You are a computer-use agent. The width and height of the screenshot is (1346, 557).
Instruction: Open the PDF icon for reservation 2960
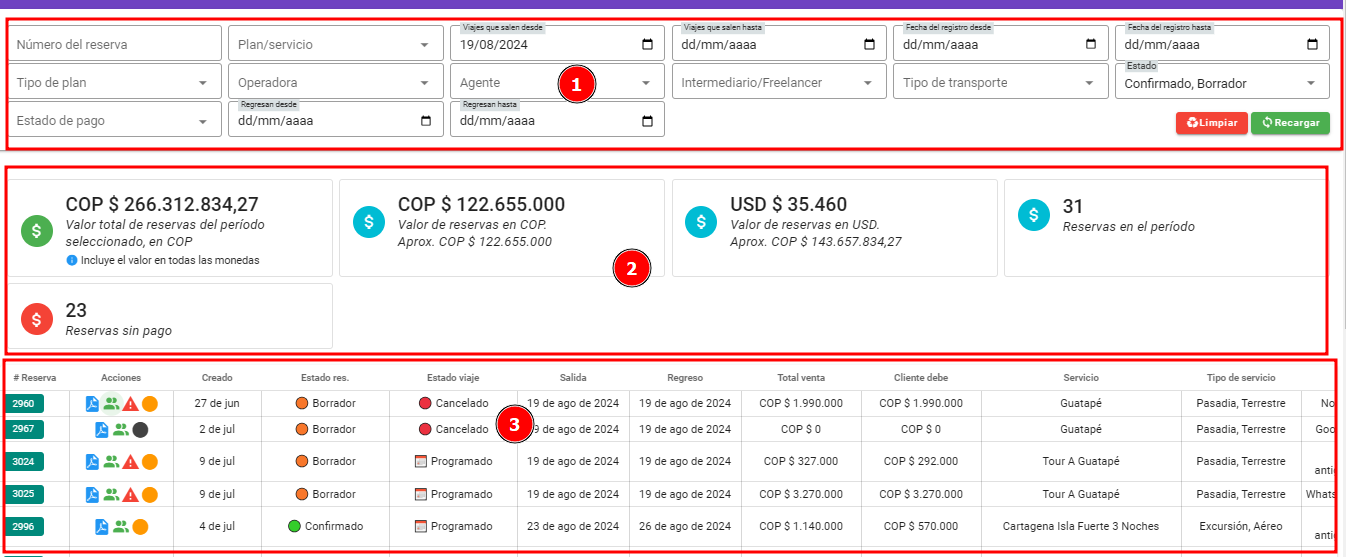tap(92, 404)
